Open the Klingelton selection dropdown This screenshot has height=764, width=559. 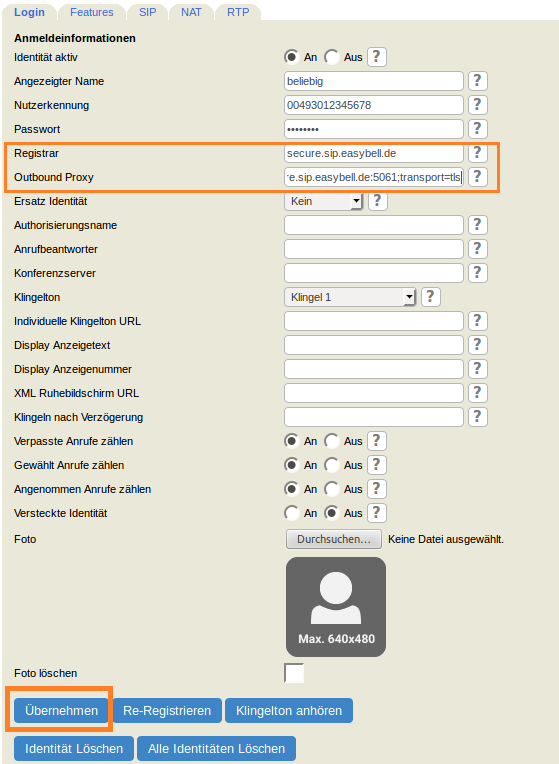350,297
